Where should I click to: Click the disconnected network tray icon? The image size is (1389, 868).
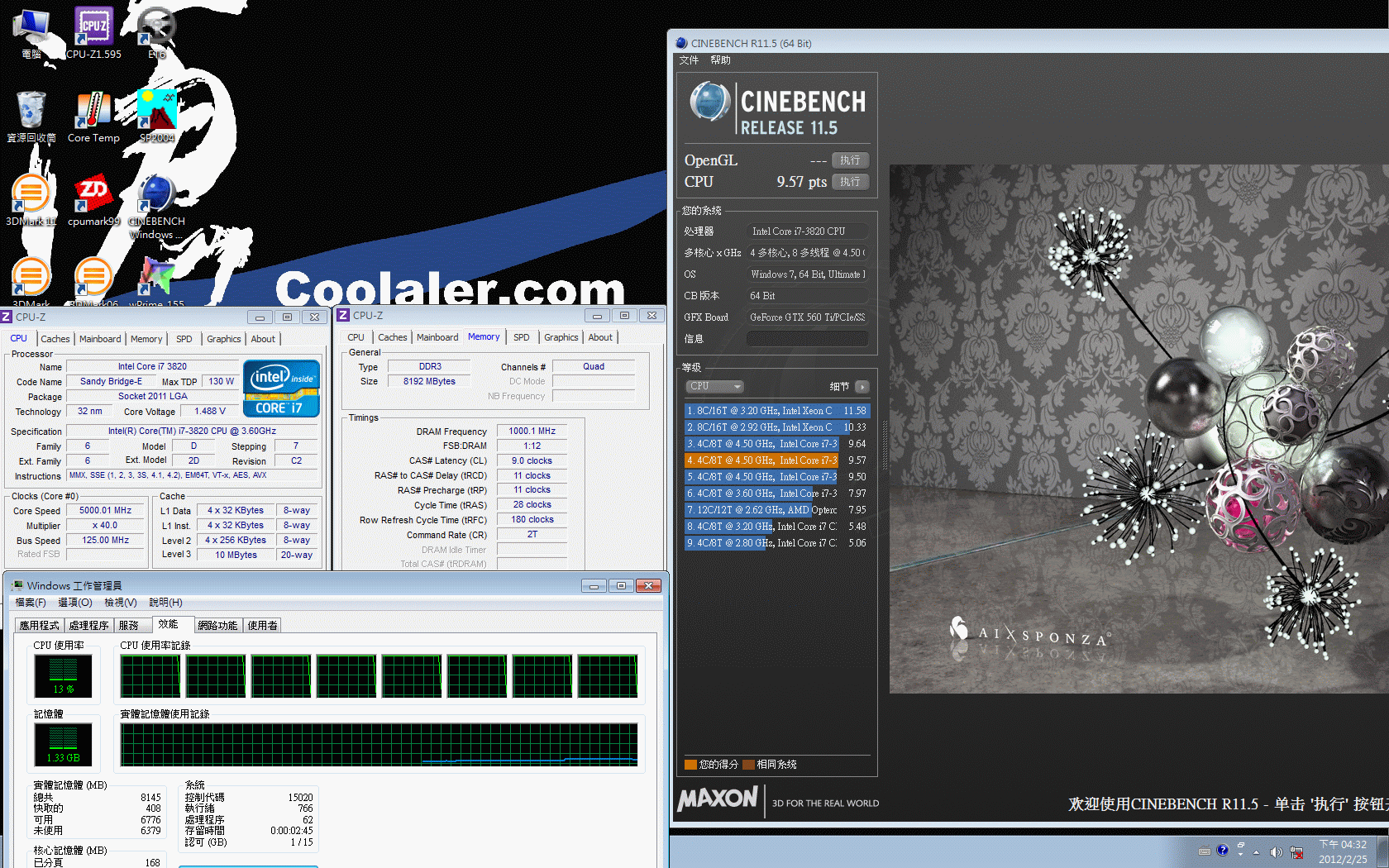point(1296,852)
